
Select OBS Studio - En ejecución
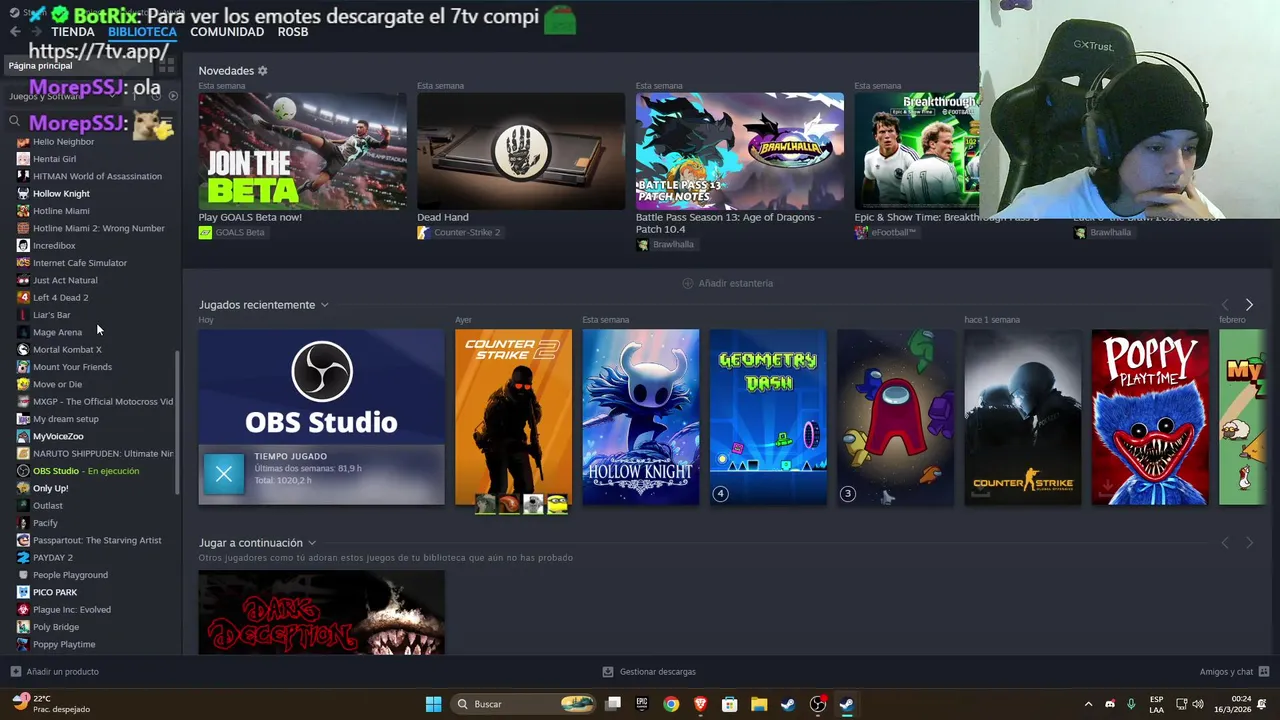pyautogui.click(x=86, y=471)
